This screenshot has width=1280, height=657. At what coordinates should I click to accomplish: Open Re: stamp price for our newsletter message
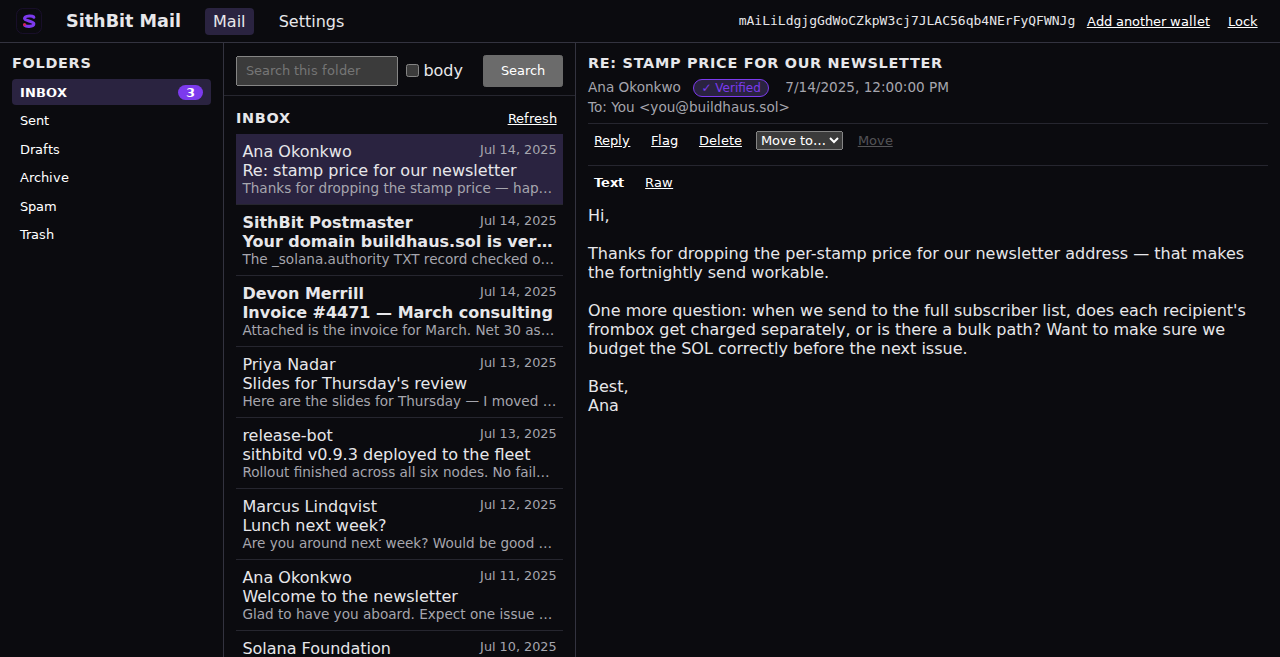(399, 169)
